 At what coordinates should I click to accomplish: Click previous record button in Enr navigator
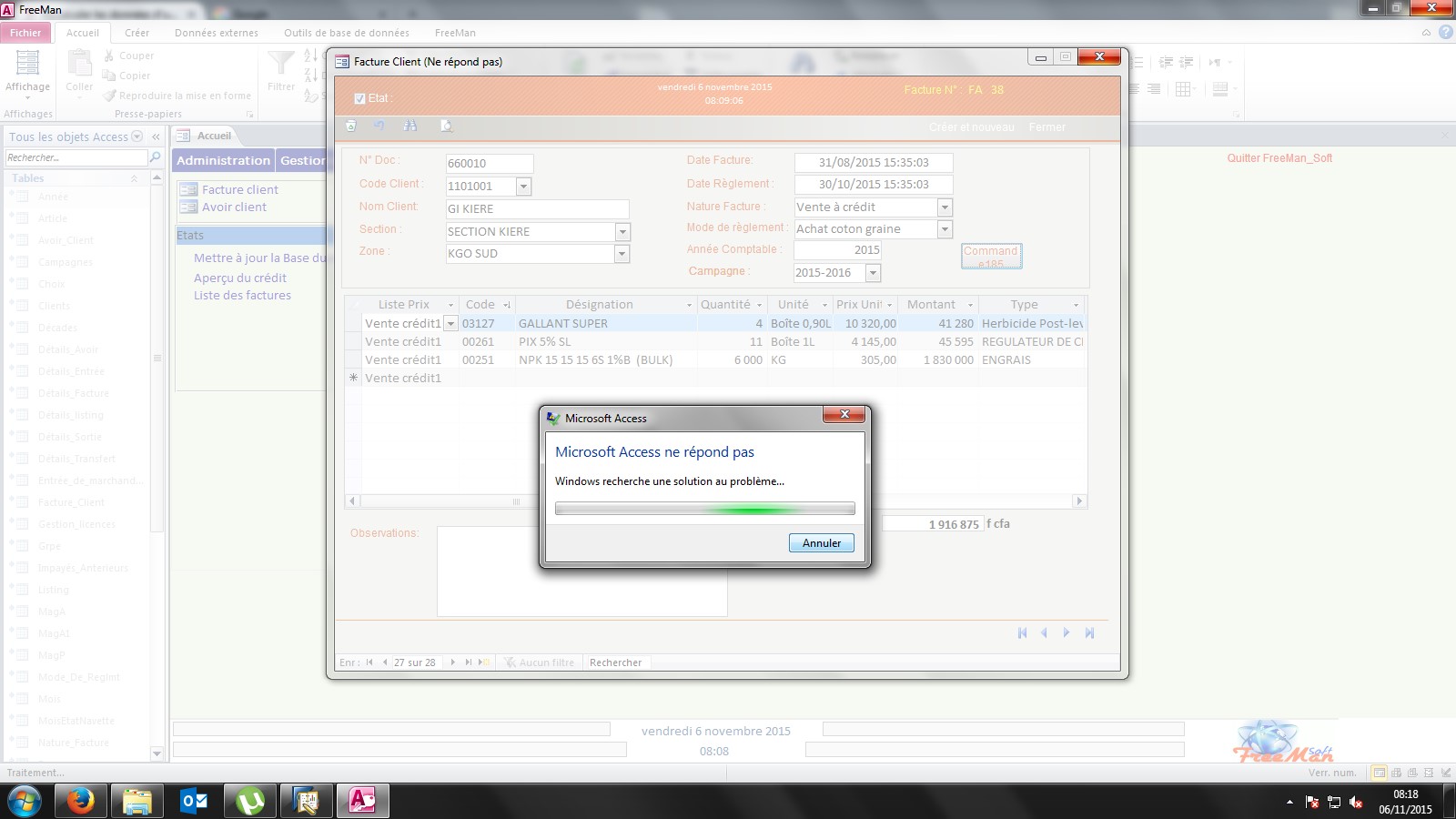(385, 662)
